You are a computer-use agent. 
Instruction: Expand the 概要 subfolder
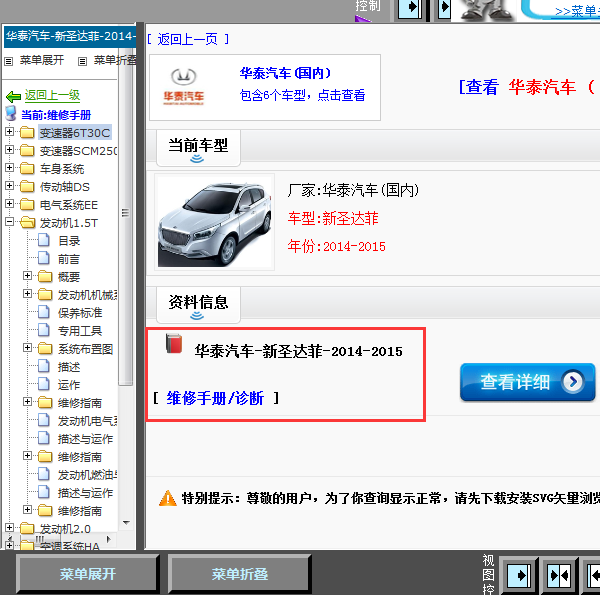(x=27, y=275)
